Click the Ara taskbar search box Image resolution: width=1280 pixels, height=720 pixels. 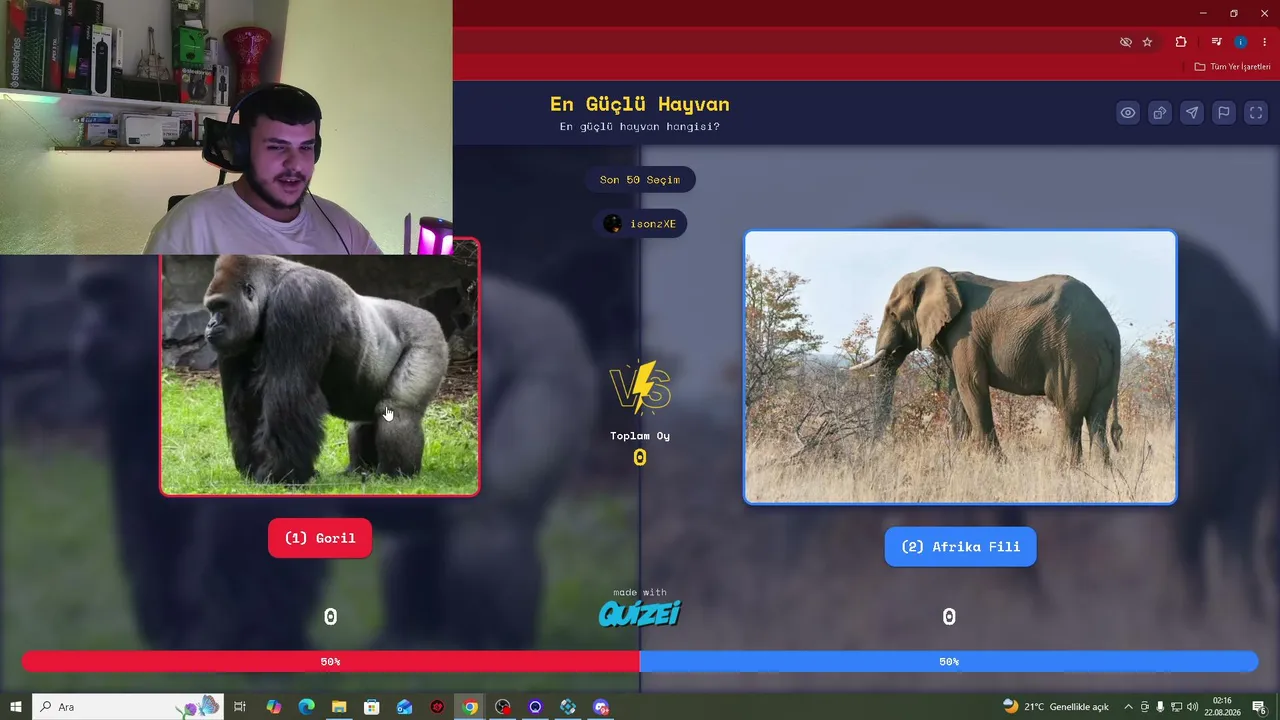coord(128,707)
